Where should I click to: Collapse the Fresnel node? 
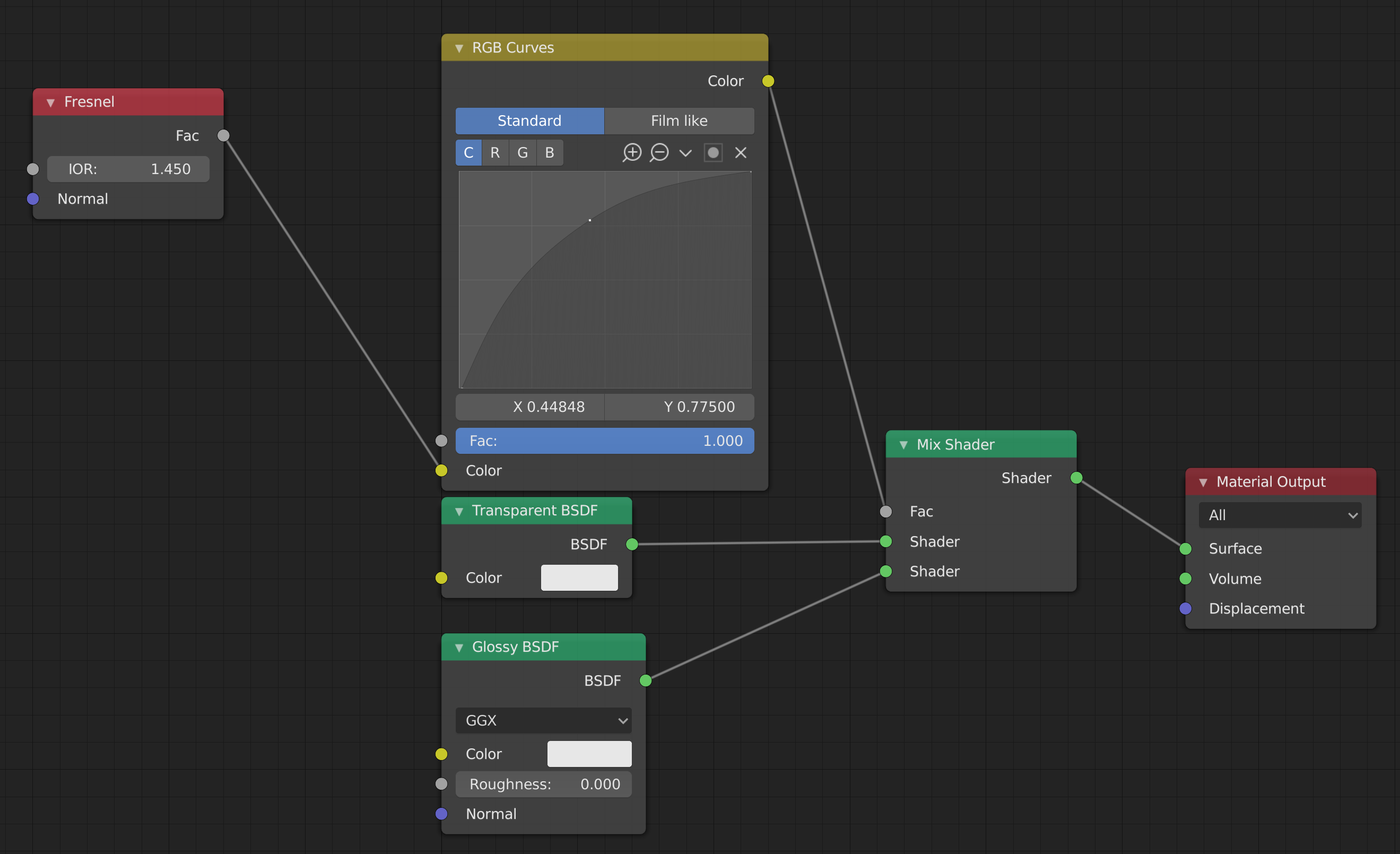[x=50, y=102]
